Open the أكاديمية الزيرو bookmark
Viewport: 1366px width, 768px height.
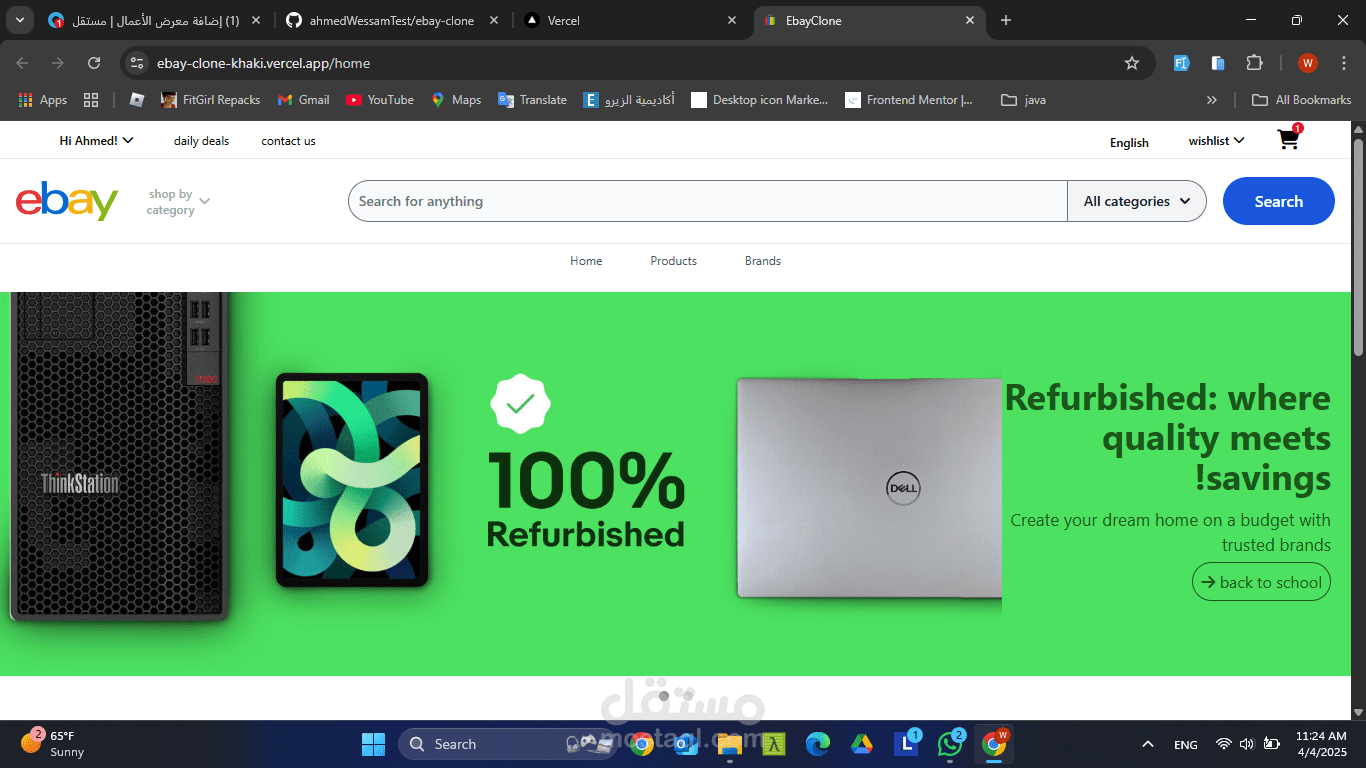630,100
